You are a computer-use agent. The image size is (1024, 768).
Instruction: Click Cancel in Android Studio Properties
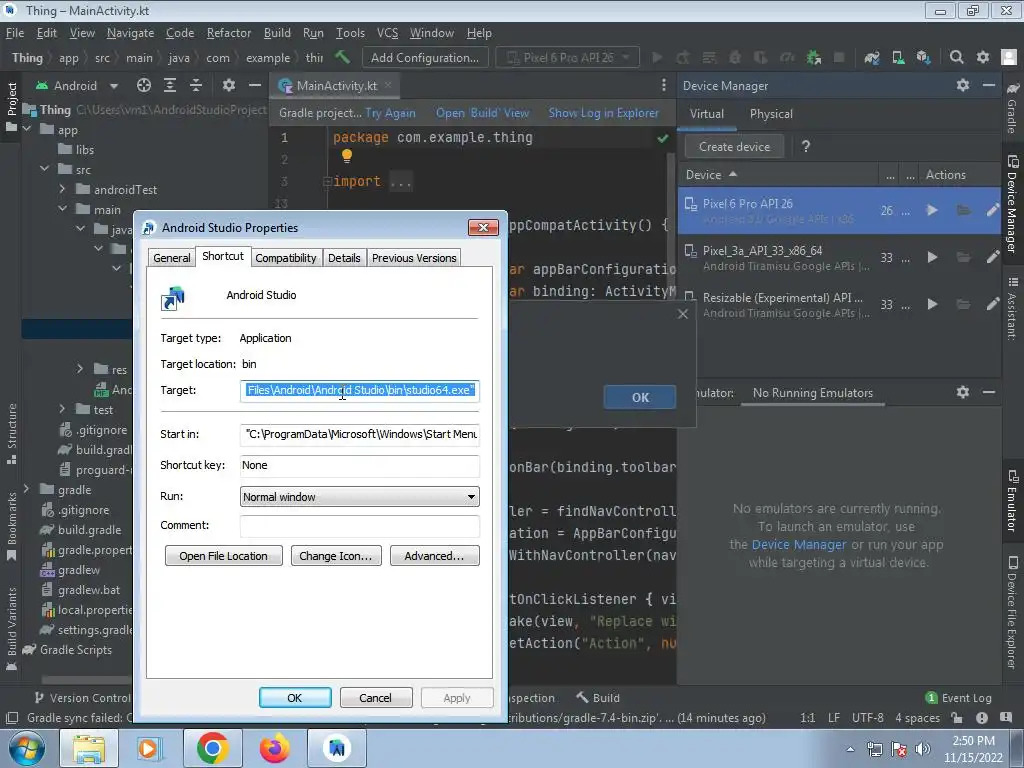pyautogui.click(x=376, y=697)
